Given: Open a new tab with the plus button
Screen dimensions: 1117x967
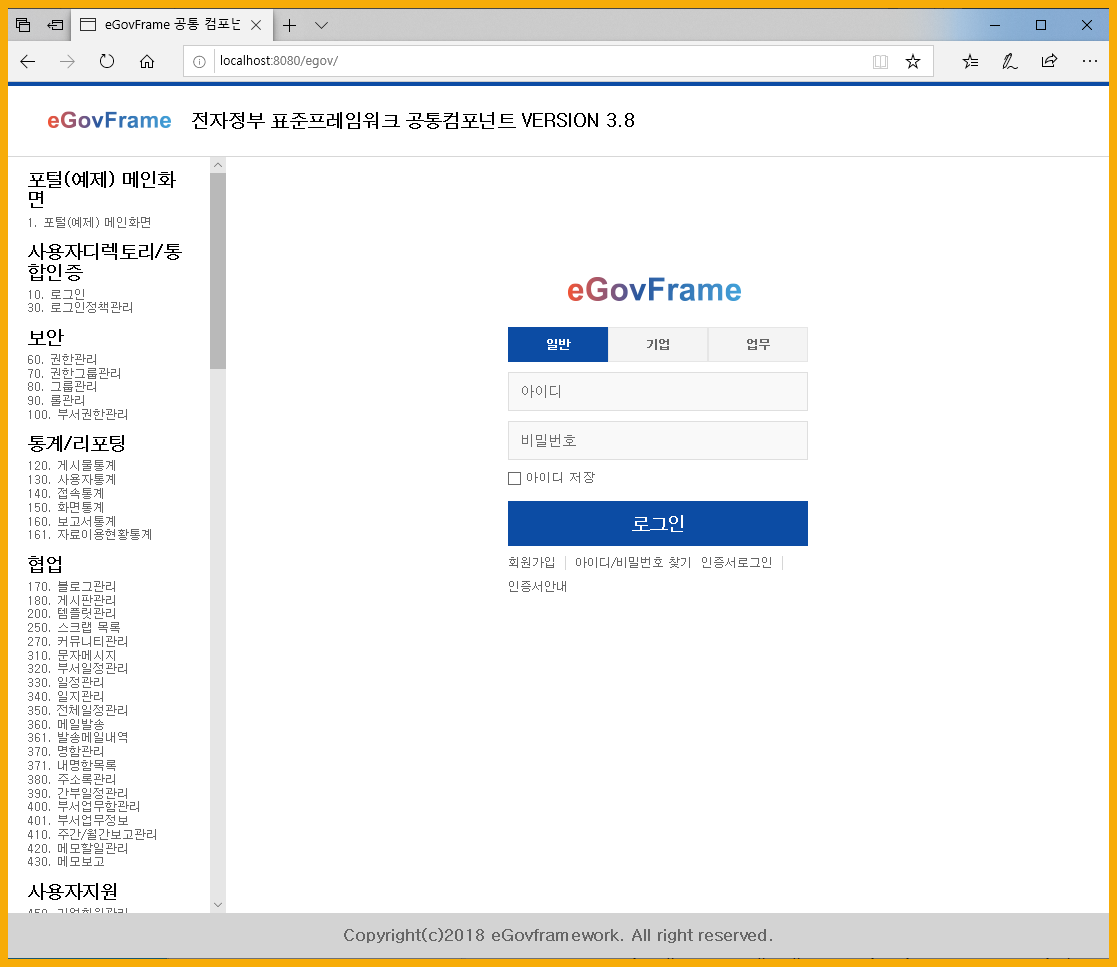Looking at the screenshot, I should pos(289,26).
